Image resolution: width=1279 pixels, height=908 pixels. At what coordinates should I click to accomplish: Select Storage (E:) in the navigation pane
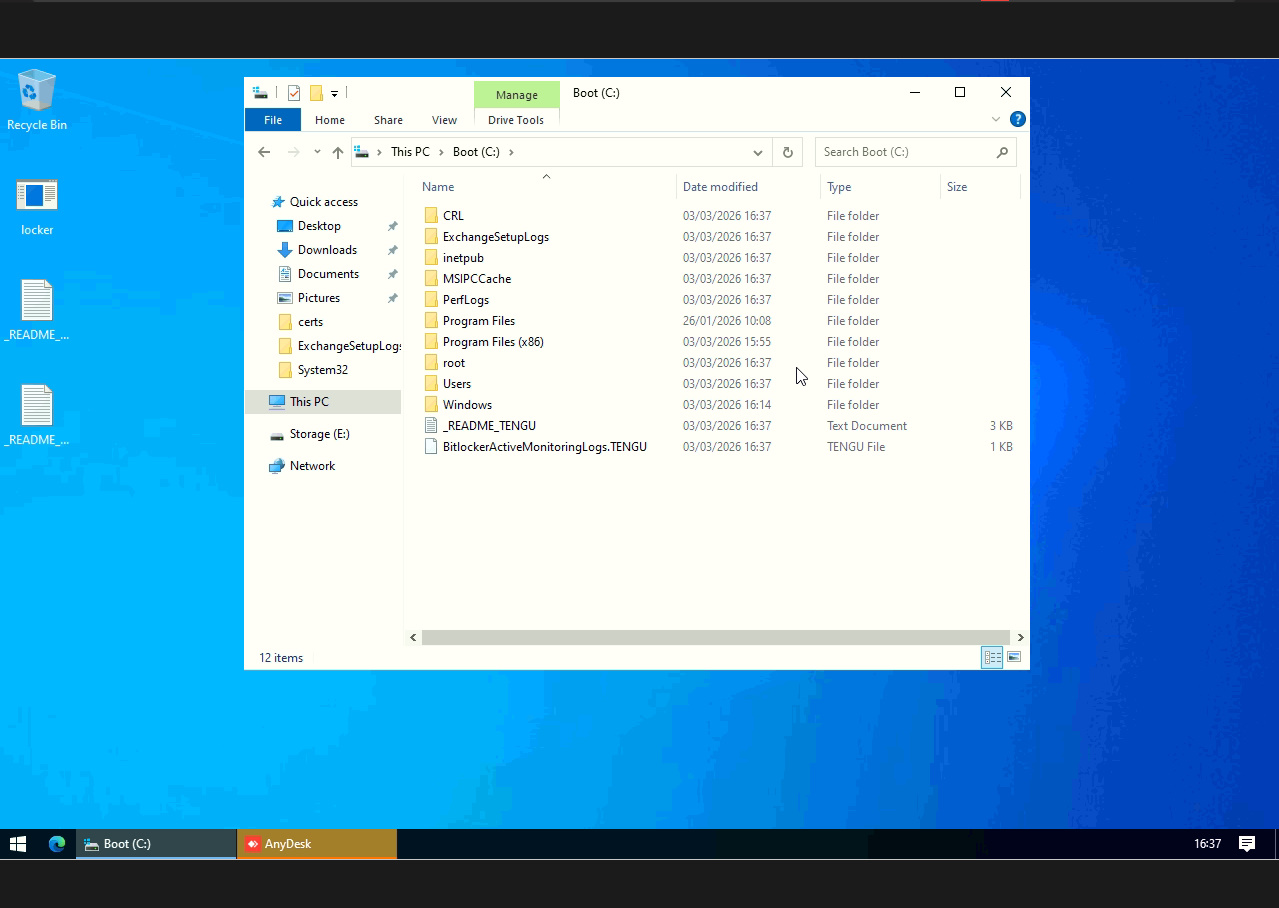click(x=319, y=434)
